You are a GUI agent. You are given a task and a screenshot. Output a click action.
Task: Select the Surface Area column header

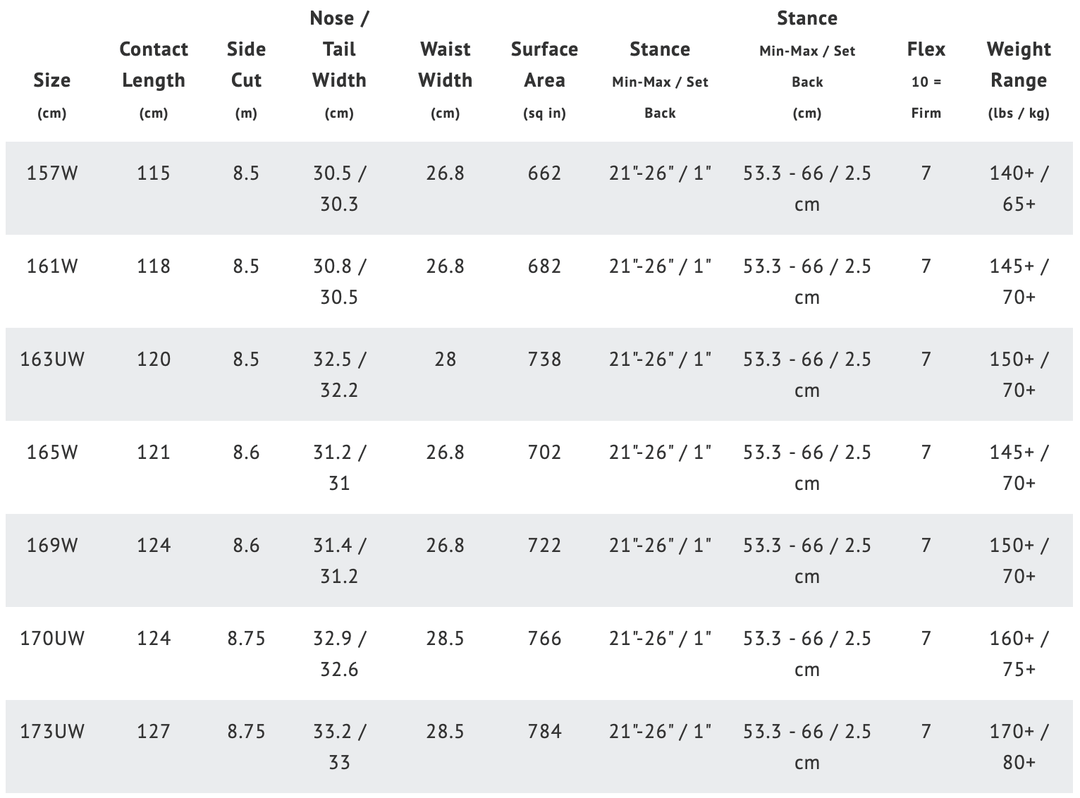pyautogui.click(x=544, y=65)
